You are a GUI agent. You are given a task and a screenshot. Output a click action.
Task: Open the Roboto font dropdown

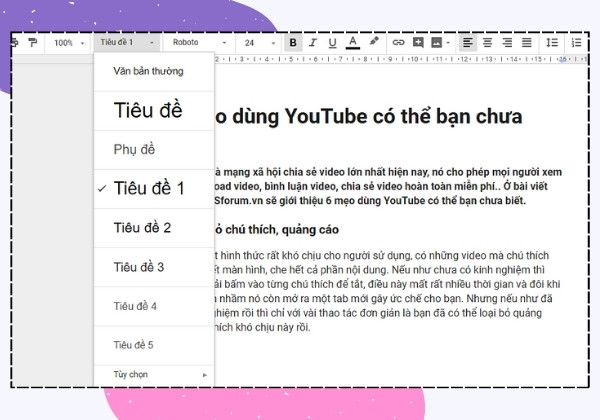(x=199, y=42)
